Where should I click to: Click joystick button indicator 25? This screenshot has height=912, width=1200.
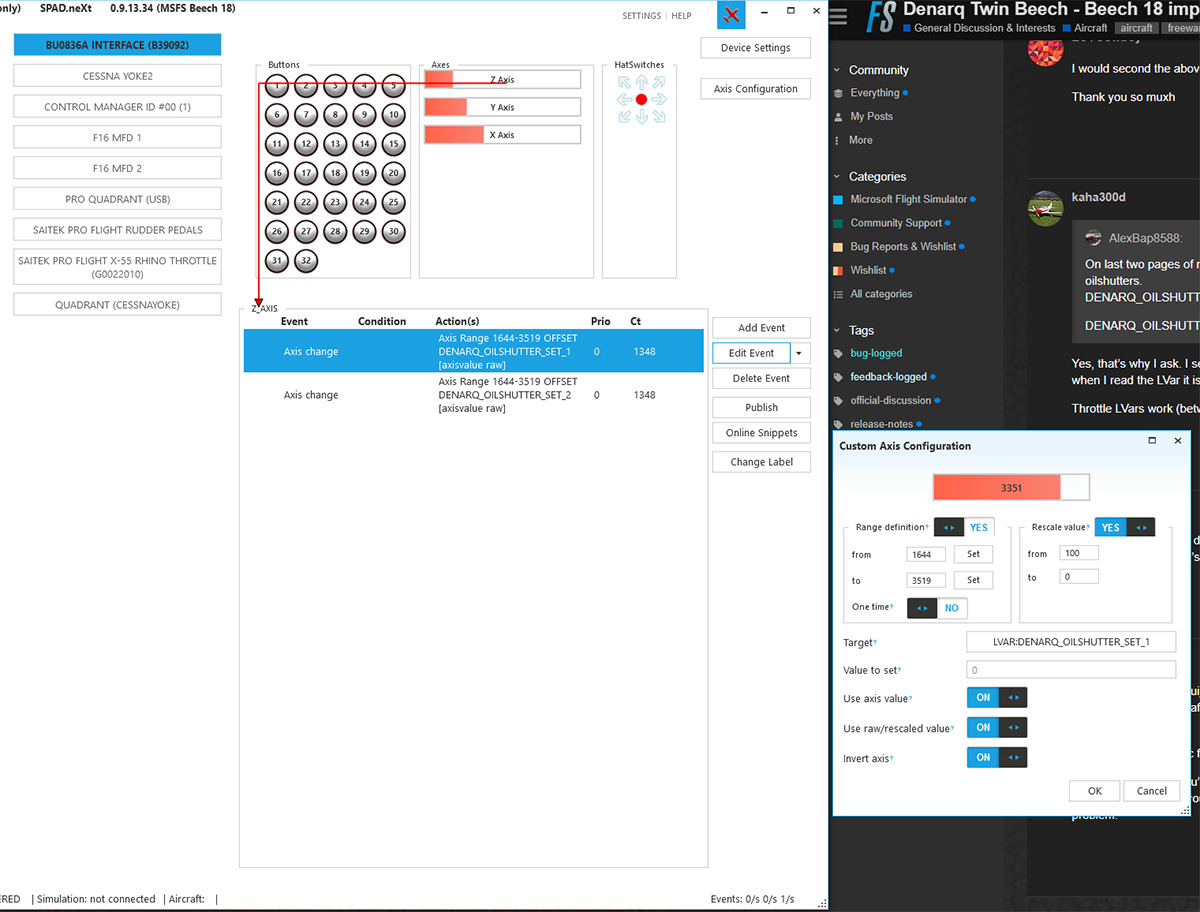click(394, 202)
